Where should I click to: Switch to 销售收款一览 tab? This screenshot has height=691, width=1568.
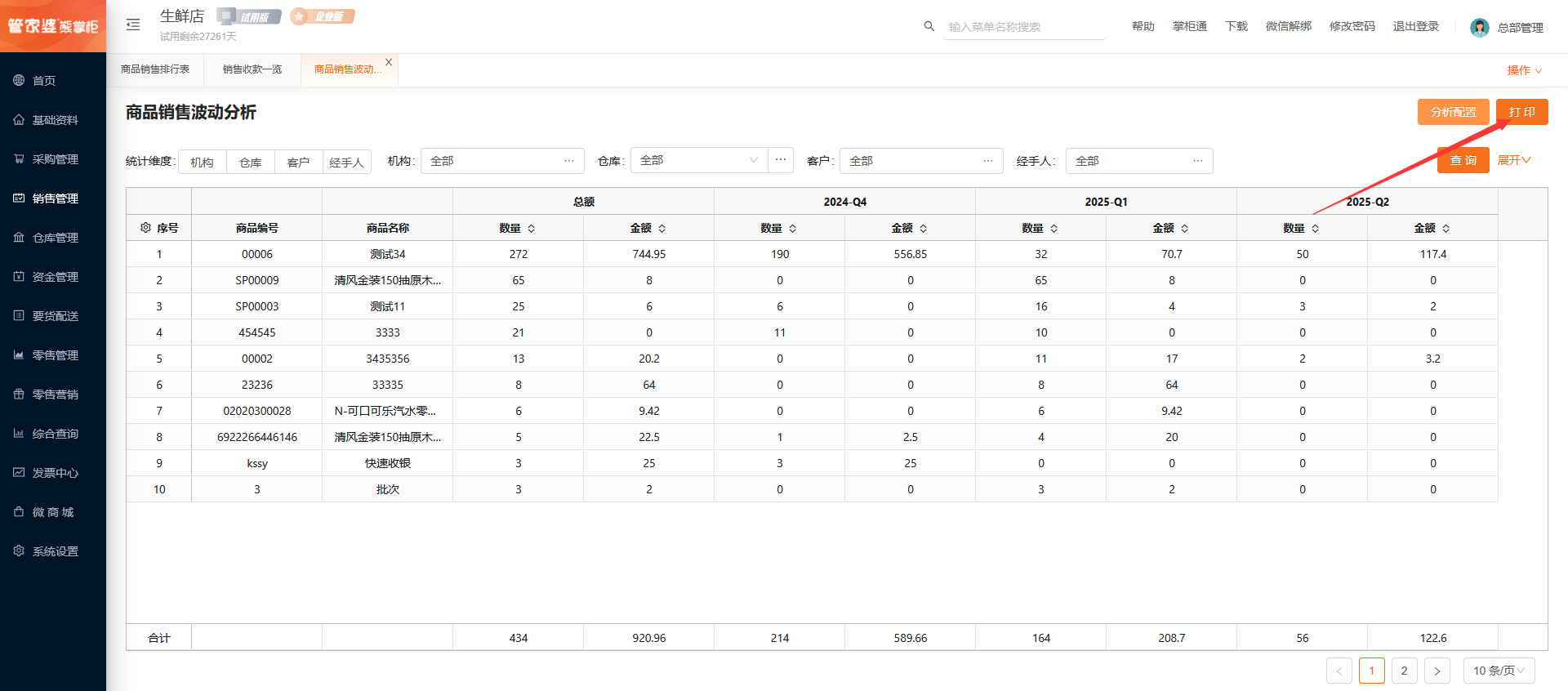click(252, 69)
